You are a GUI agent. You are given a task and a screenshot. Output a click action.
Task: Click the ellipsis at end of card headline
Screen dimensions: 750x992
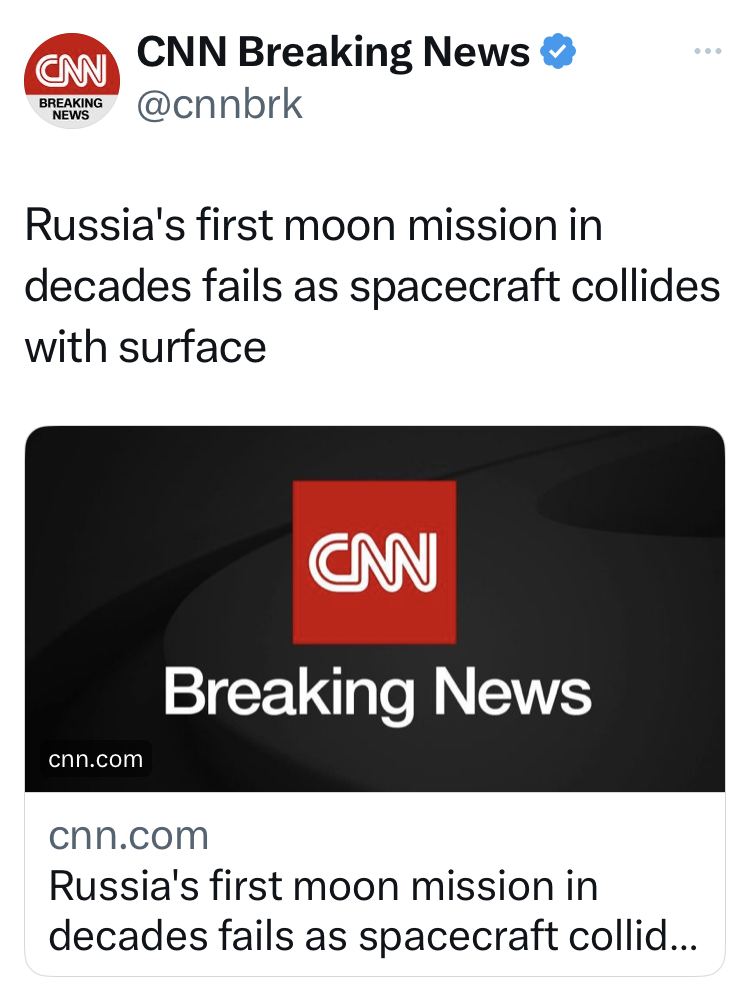click(683, 940)
